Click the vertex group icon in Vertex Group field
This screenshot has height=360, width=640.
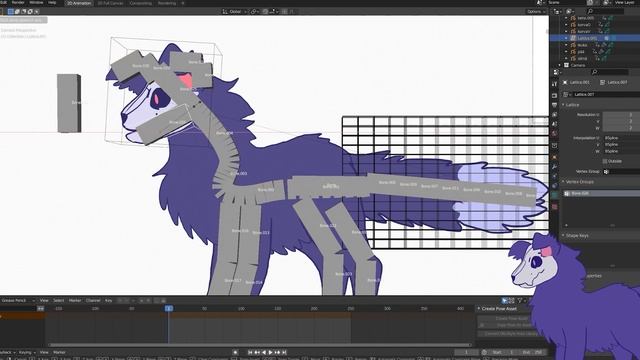tap(606, 171)
